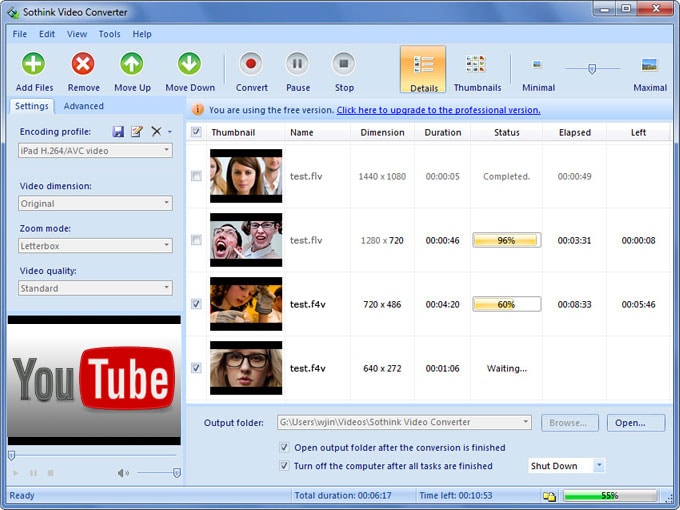
Task: Uncheck the 720 x 486 test.f4v row
Action: [196, 304]
